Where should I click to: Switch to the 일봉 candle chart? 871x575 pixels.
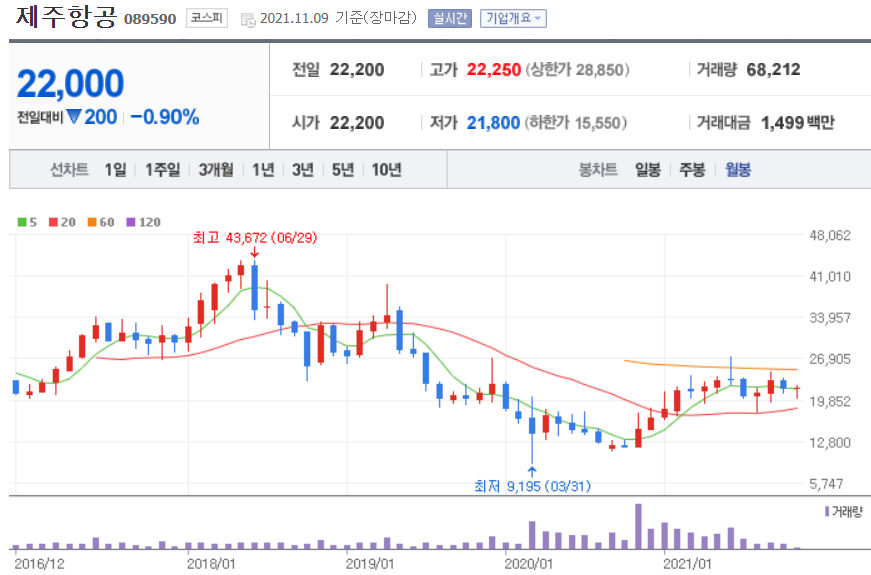pos(648,169)
